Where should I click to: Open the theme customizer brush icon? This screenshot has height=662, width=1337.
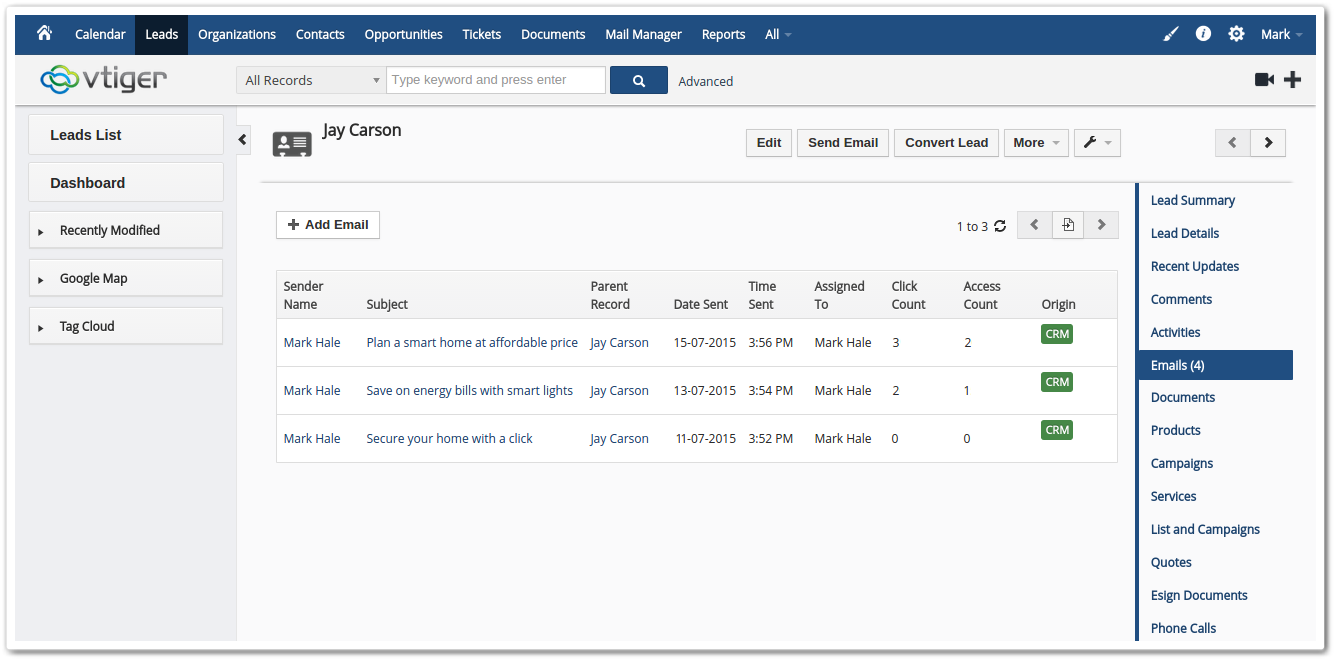tap(1170, 33)
